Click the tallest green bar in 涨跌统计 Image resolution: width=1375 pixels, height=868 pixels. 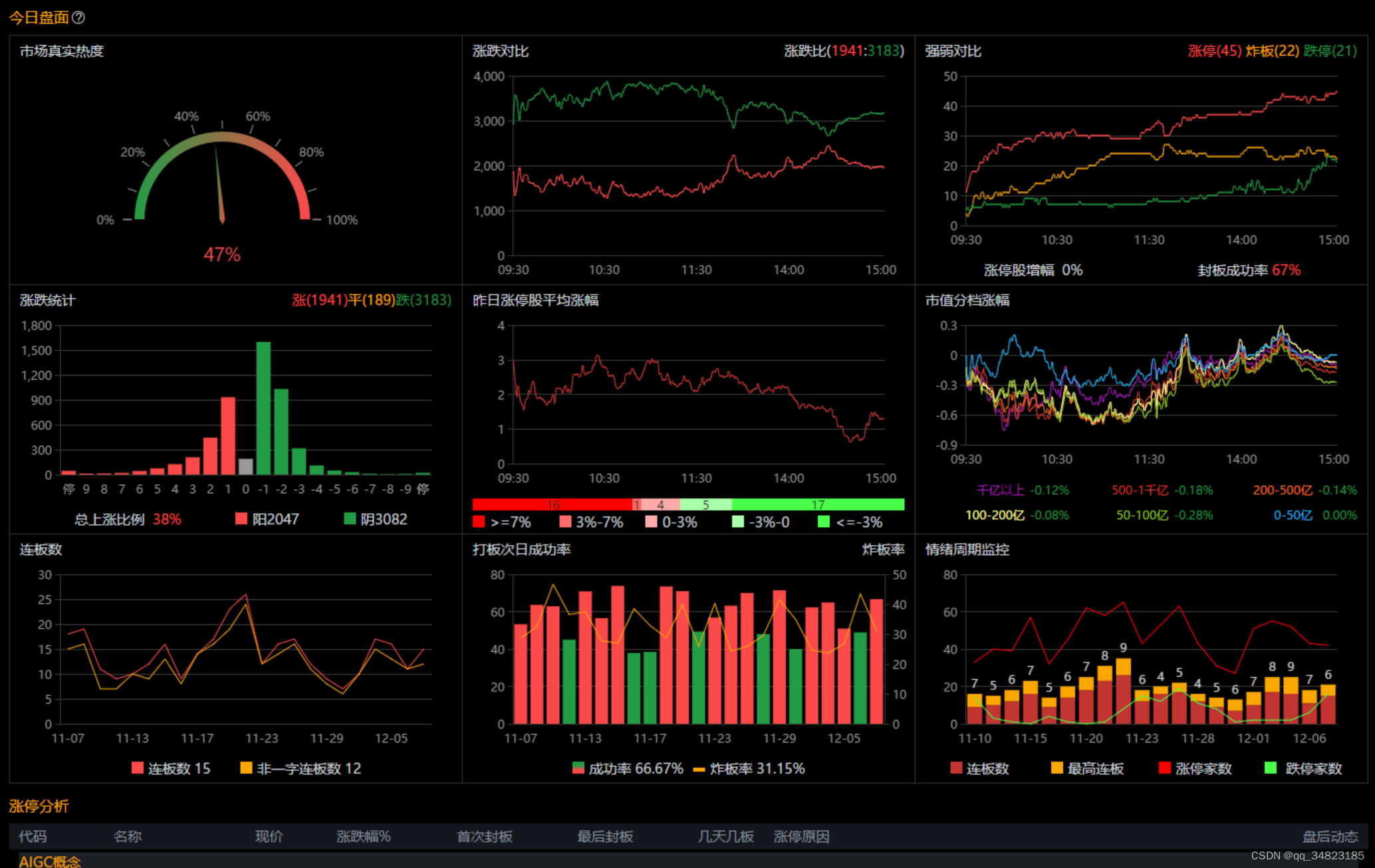coord(263,408)
